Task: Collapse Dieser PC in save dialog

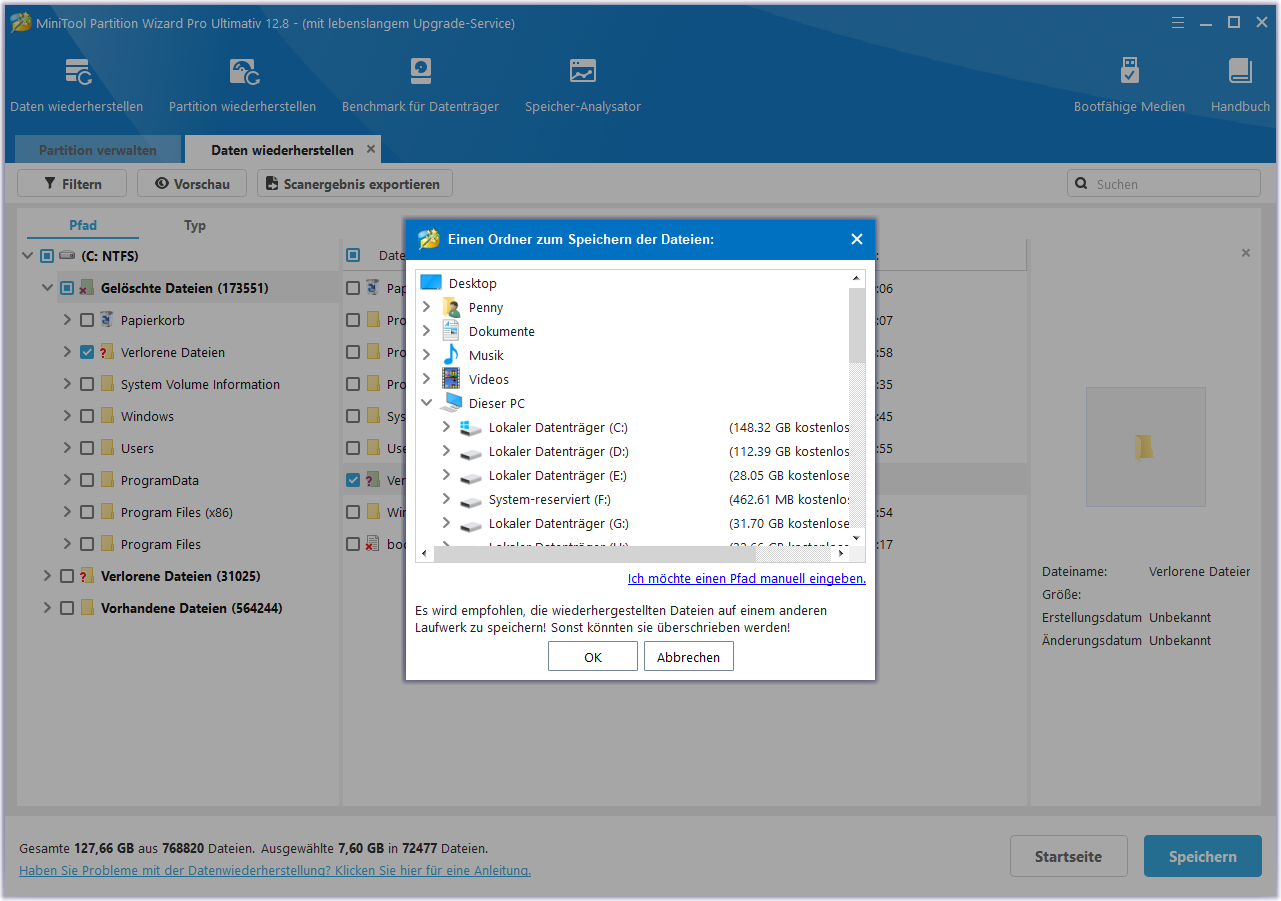Action: pyautogui.click(x=427, y=403)
